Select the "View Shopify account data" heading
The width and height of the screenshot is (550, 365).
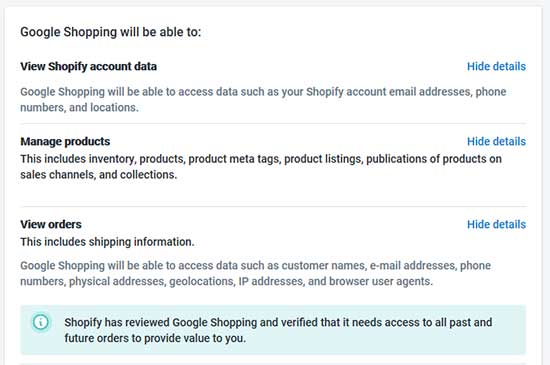coord(88,66)
